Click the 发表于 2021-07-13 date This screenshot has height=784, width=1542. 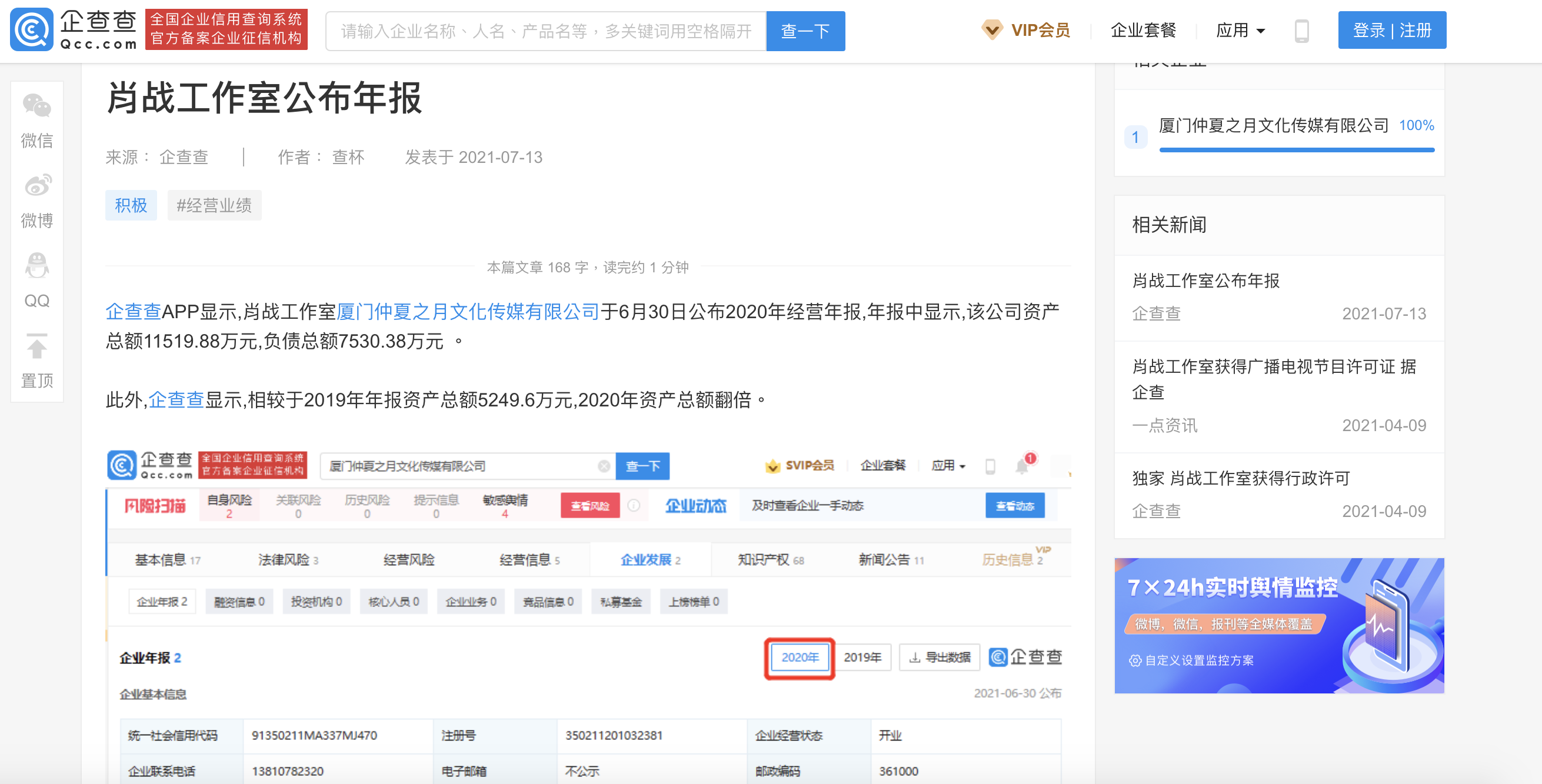tap(474, 158)
